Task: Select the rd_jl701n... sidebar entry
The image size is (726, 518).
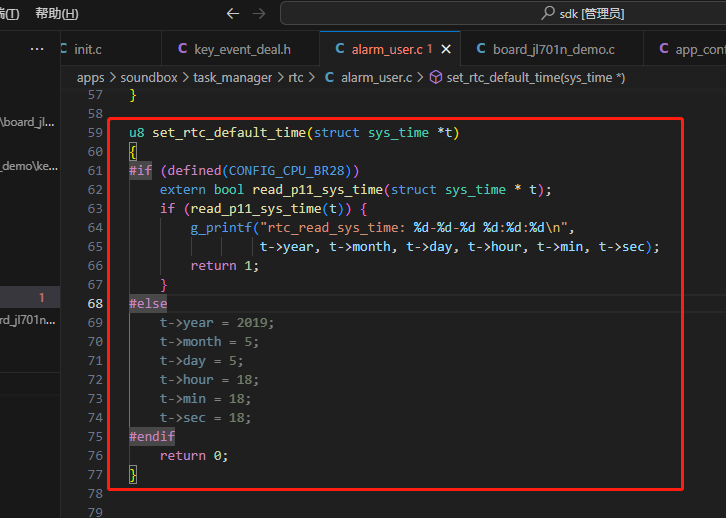Action: [x=28, y=320]
